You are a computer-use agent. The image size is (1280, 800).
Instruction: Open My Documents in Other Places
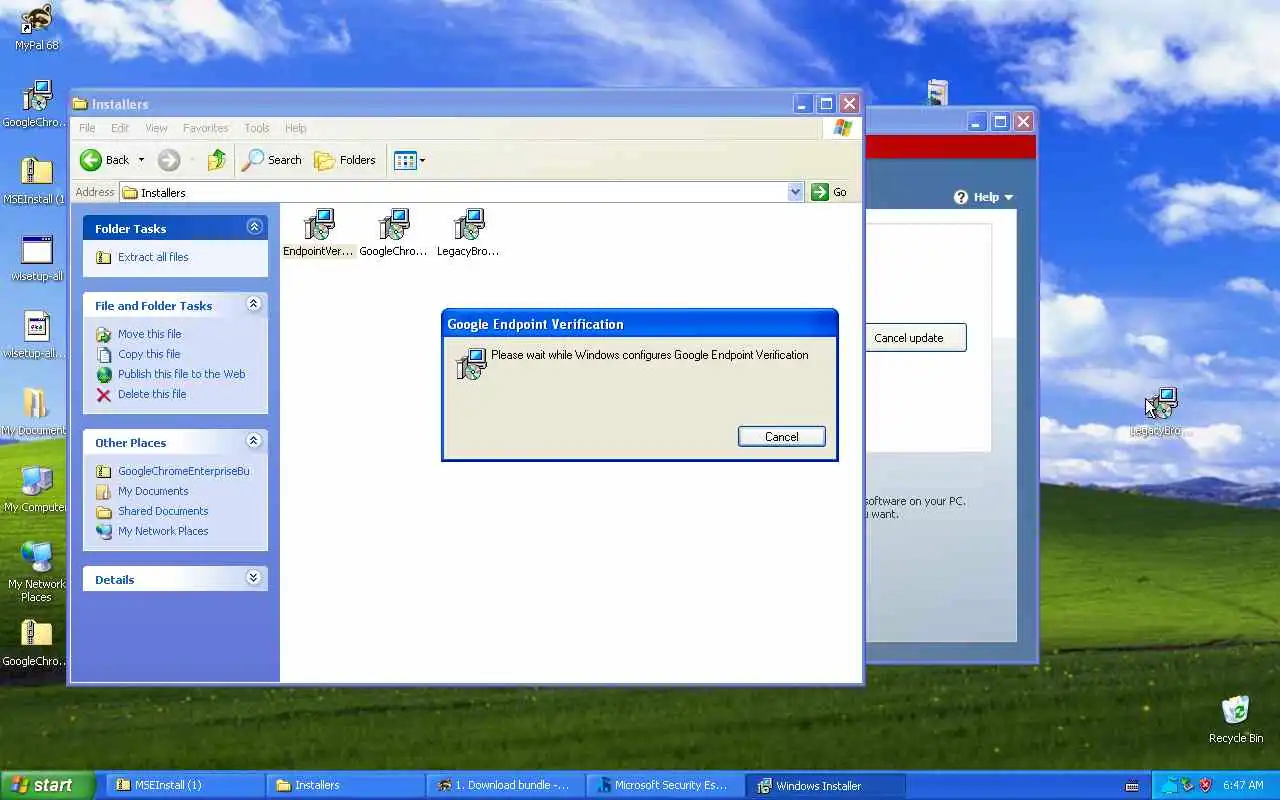153,491
